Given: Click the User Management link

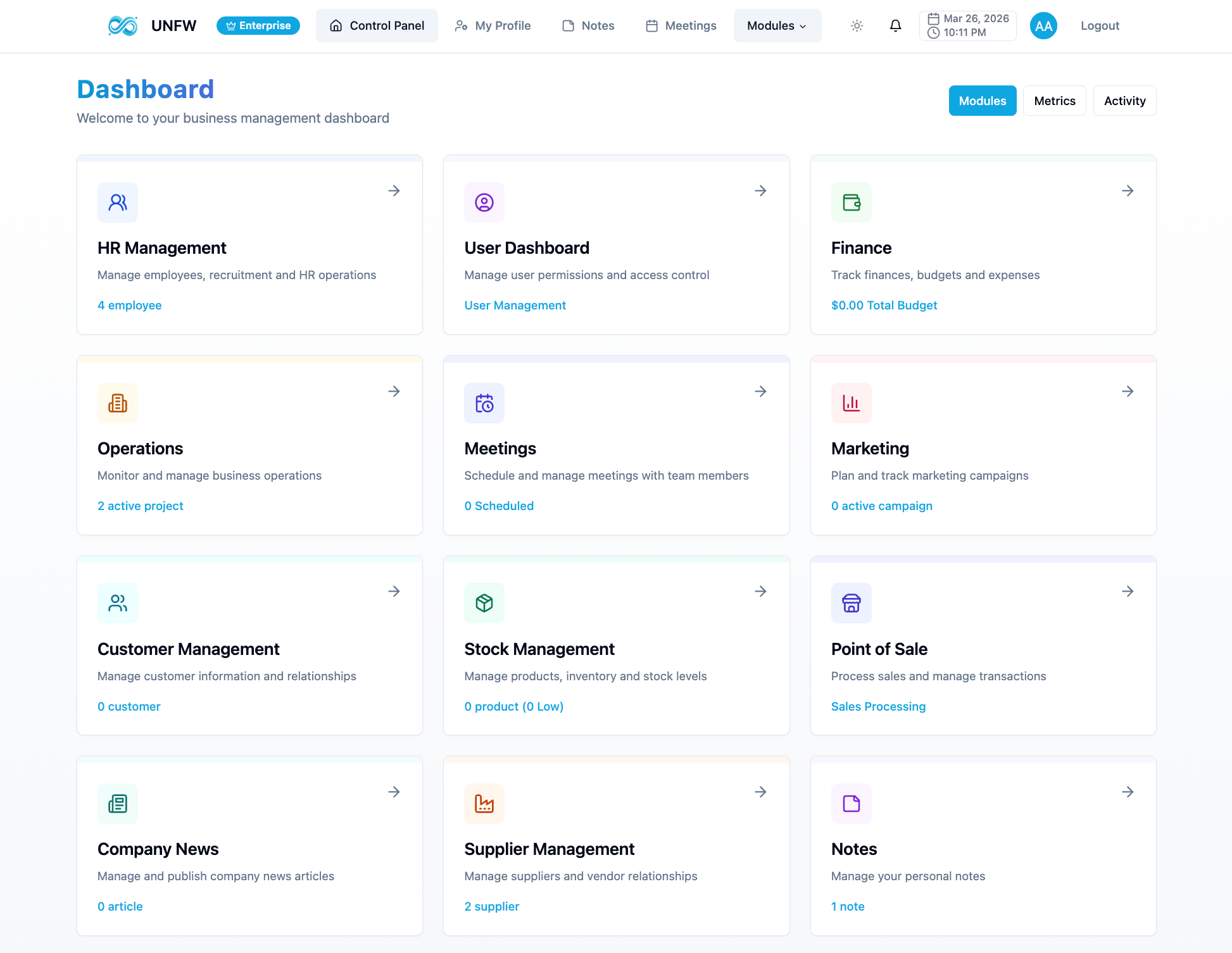Looking at the screenshot, I should (x=515, y=305).
